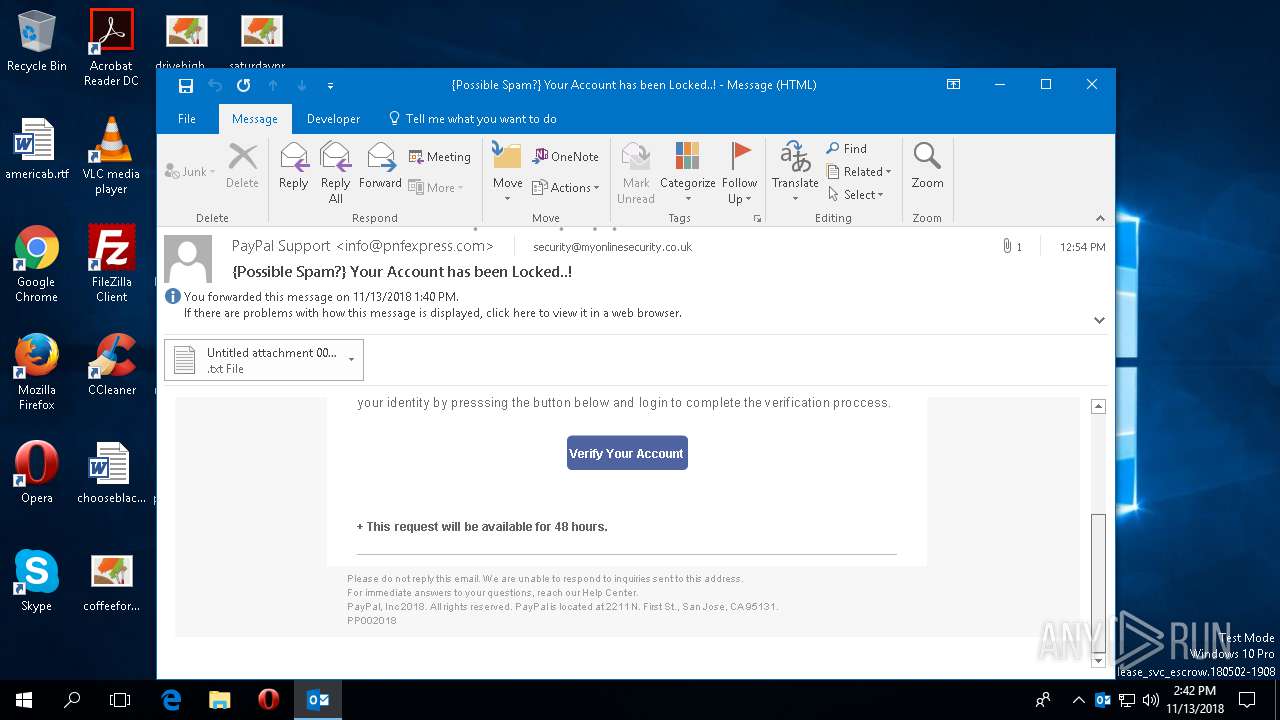Open the Junk dropdown

click(189, 172)
